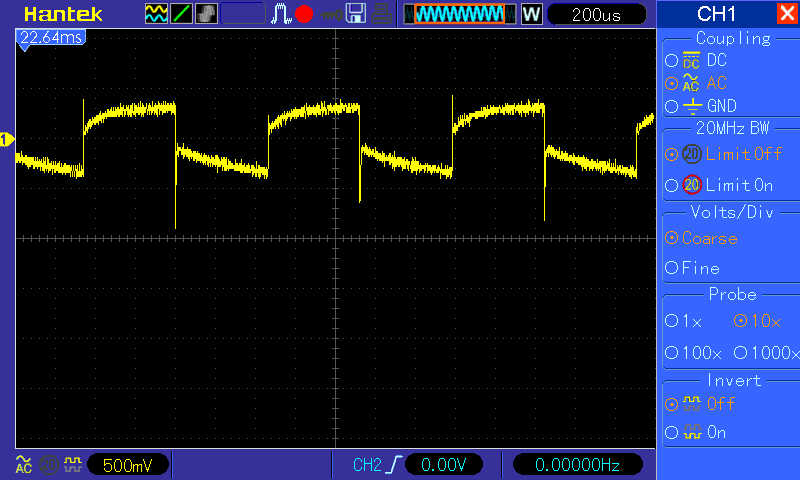Screen dimensions: 800x480
Task: Click the DC coupling symbol icon
Action: coord(691,60)
